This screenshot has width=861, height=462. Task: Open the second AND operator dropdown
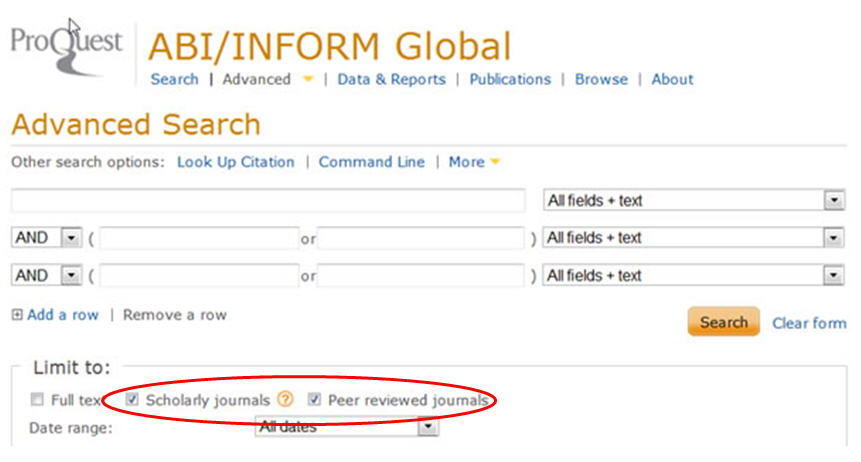click(47, 275)
